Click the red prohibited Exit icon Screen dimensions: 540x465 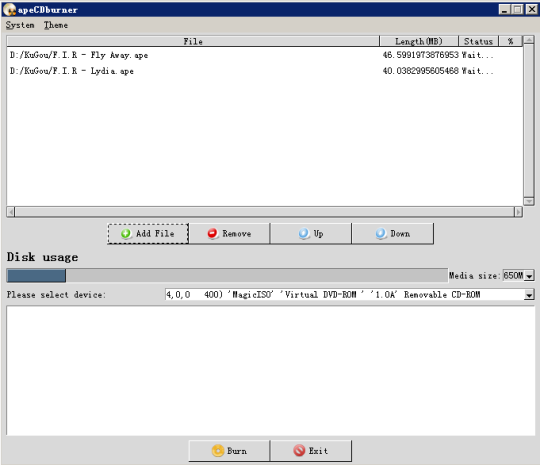[299, 451]
